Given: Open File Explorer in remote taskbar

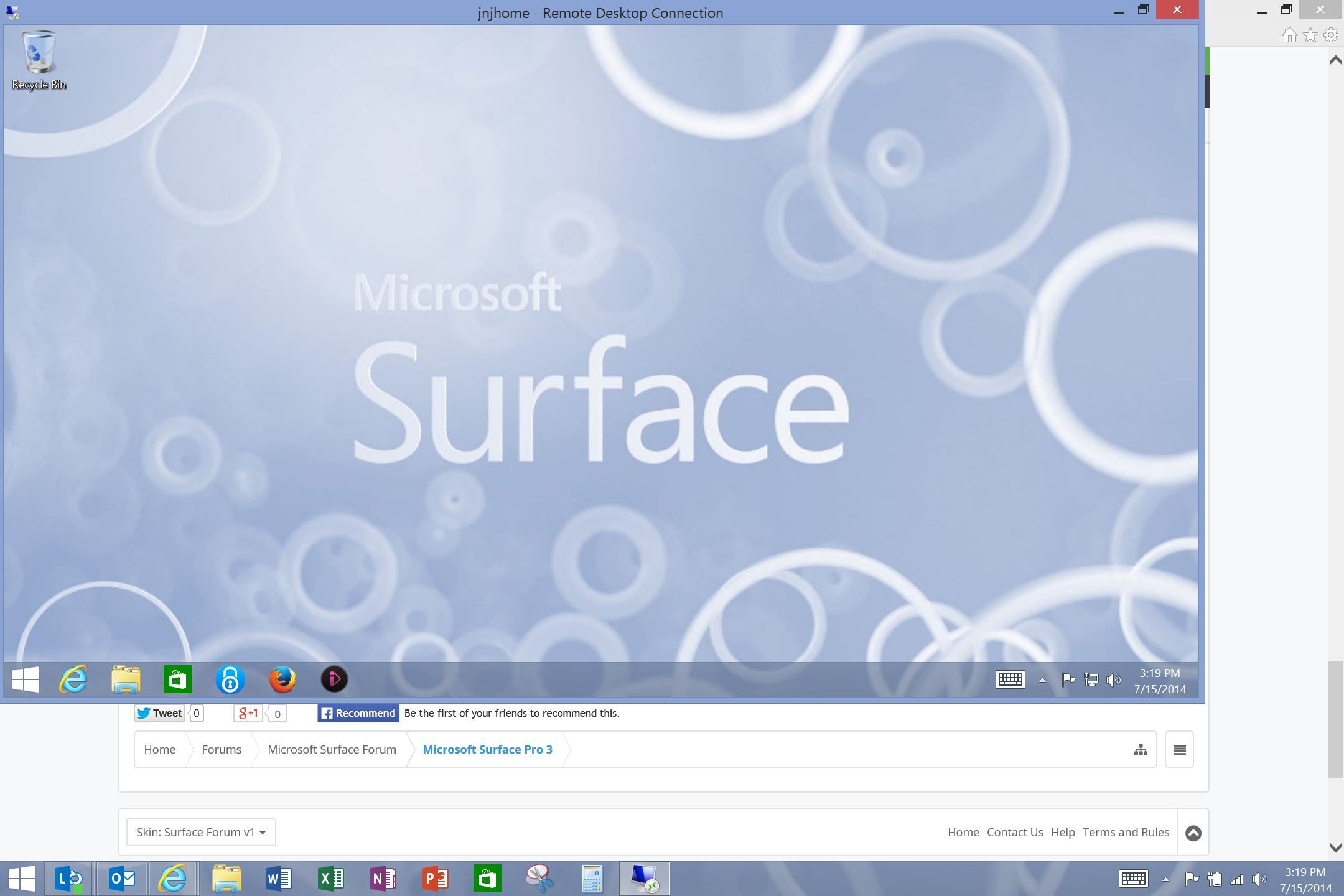Looking at the screenshot, I should click(x=126, y=679).
